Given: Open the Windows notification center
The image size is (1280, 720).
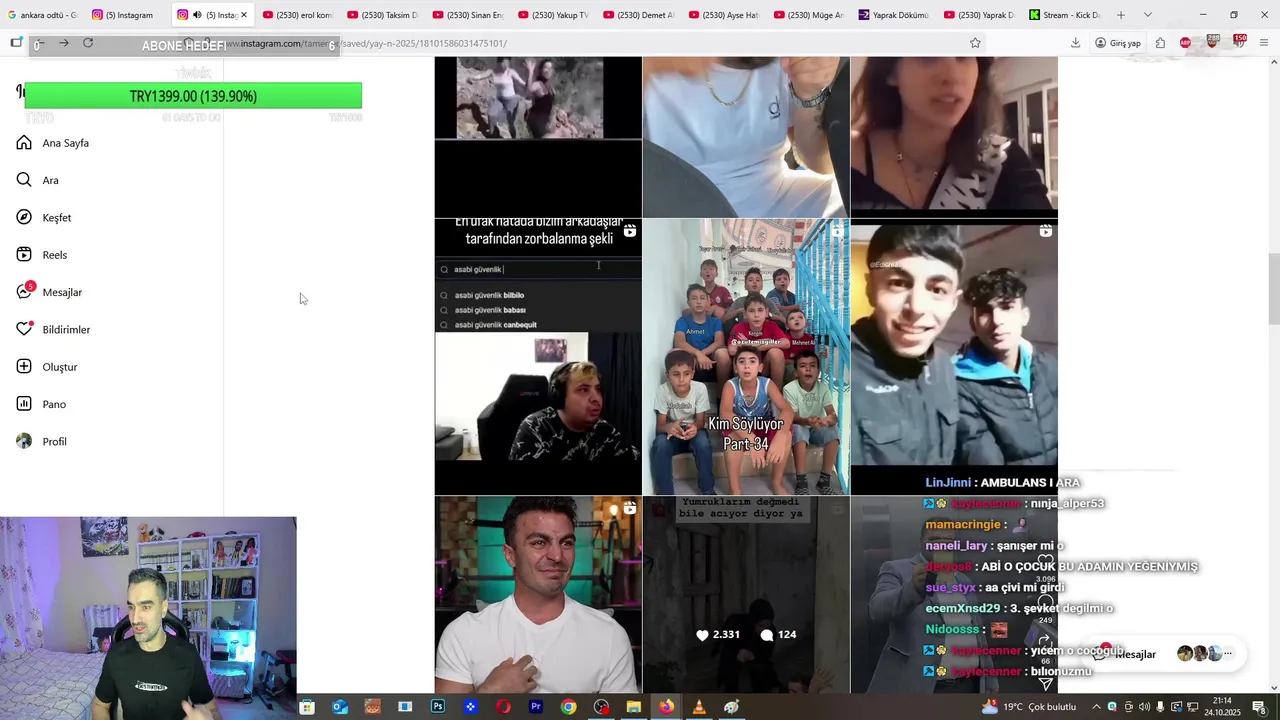Looking at the screenshot, I should (x=1258, y=707).
